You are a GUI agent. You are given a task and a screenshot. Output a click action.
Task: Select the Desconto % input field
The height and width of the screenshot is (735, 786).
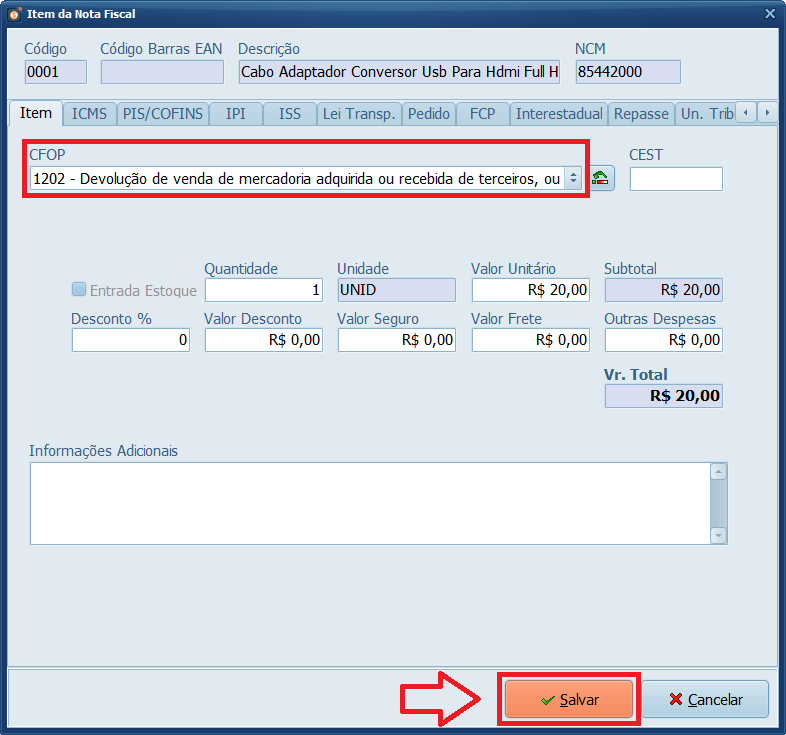coord(131,340)
